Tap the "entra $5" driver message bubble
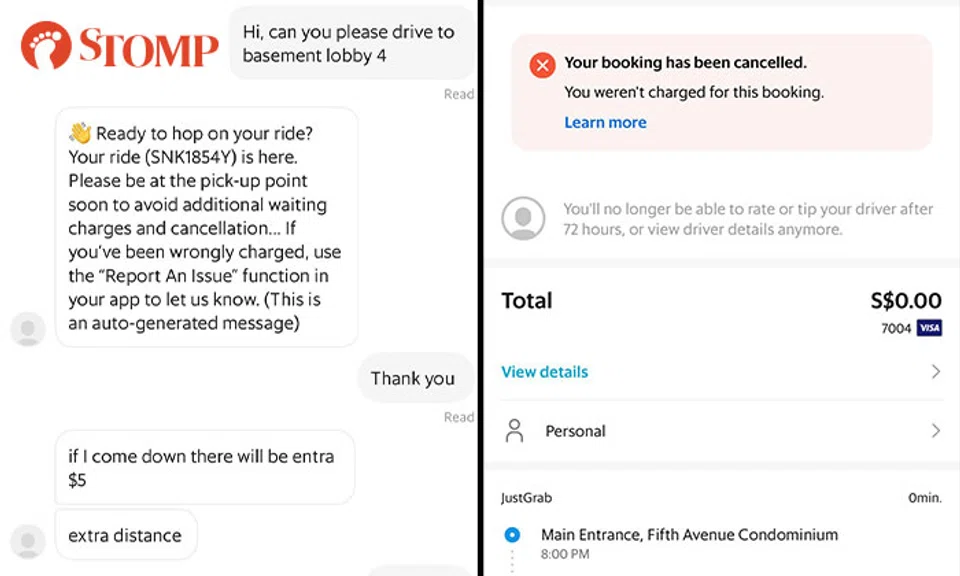Screen dimensions: 960x576 pos(200,468)
